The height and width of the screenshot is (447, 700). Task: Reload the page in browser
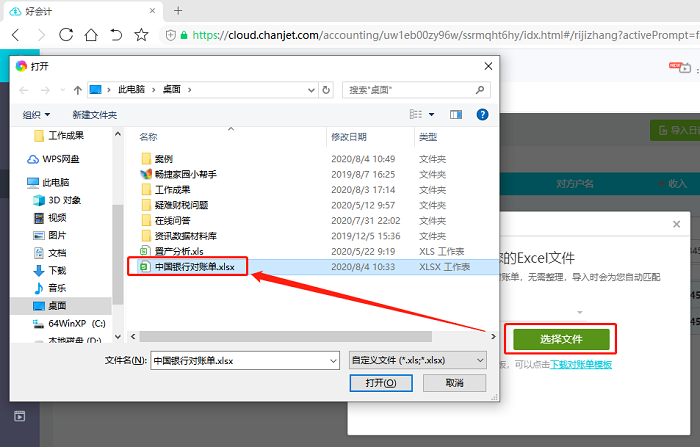tap(66, 35)
